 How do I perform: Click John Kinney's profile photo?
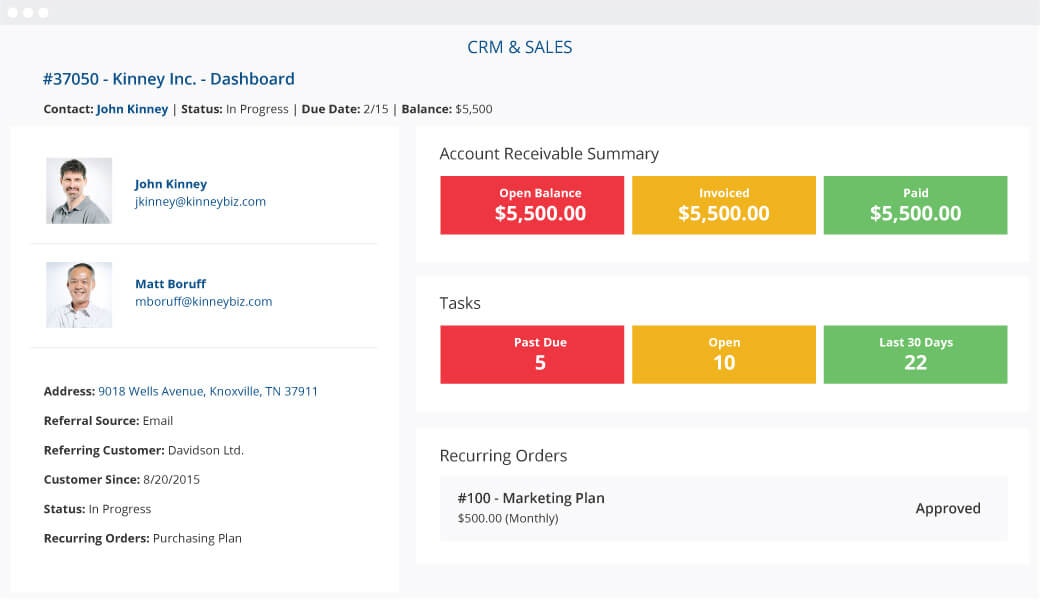pos(79,191)
